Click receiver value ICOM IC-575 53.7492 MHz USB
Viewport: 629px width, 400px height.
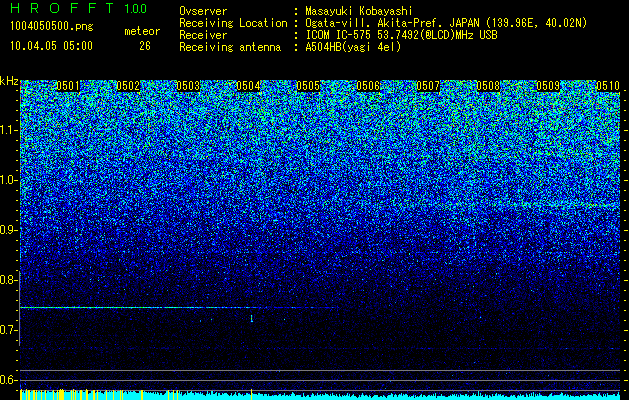tap(401, 35)
